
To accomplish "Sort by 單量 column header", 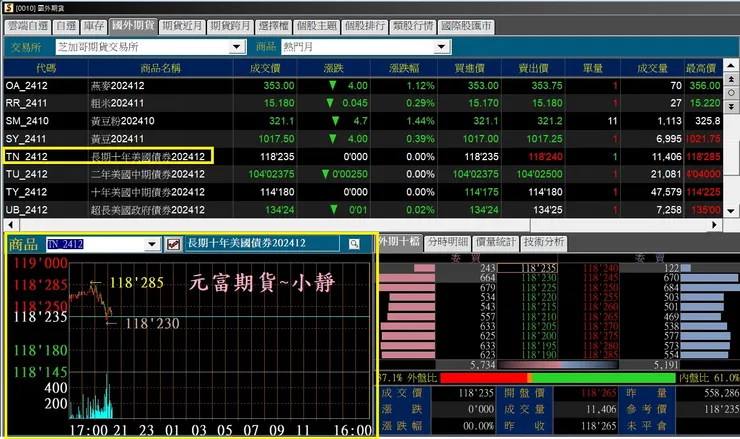I will point(593,68).
